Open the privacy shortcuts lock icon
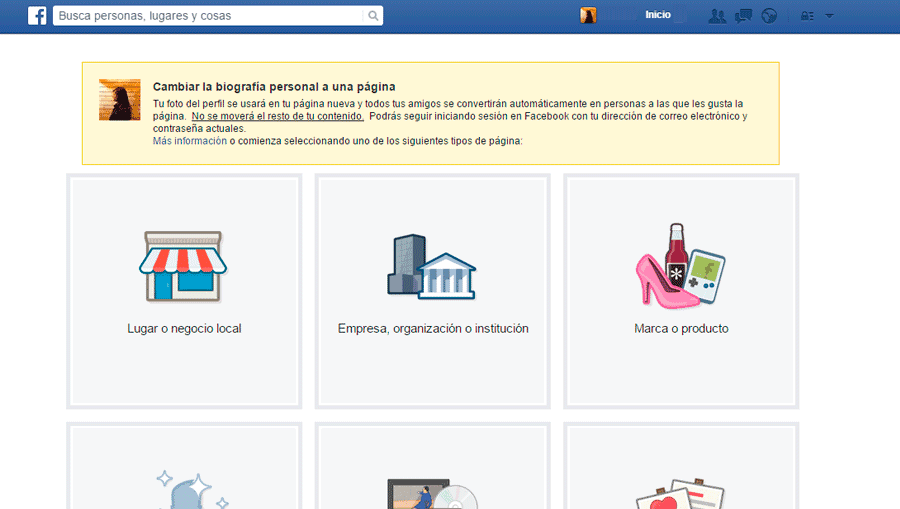900x509 pixels. [808, 16]
